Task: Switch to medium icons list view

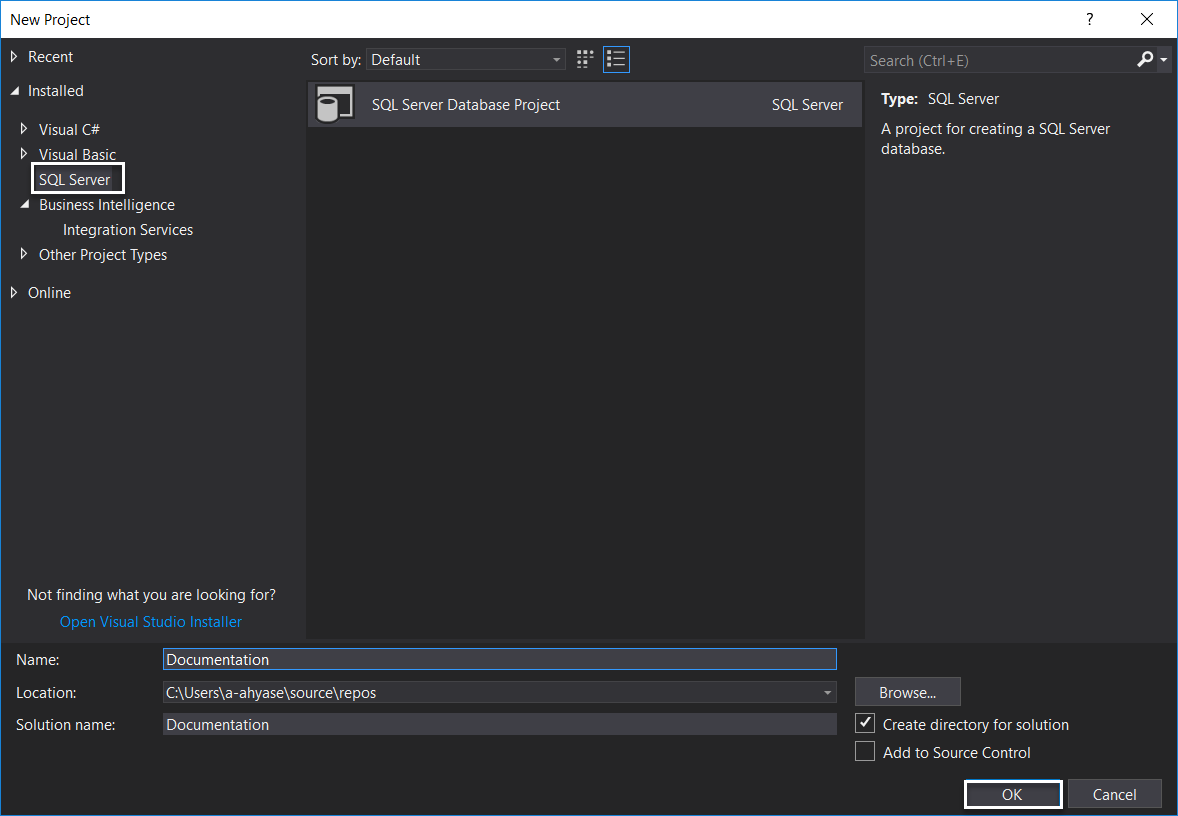Action: (616, 59)
